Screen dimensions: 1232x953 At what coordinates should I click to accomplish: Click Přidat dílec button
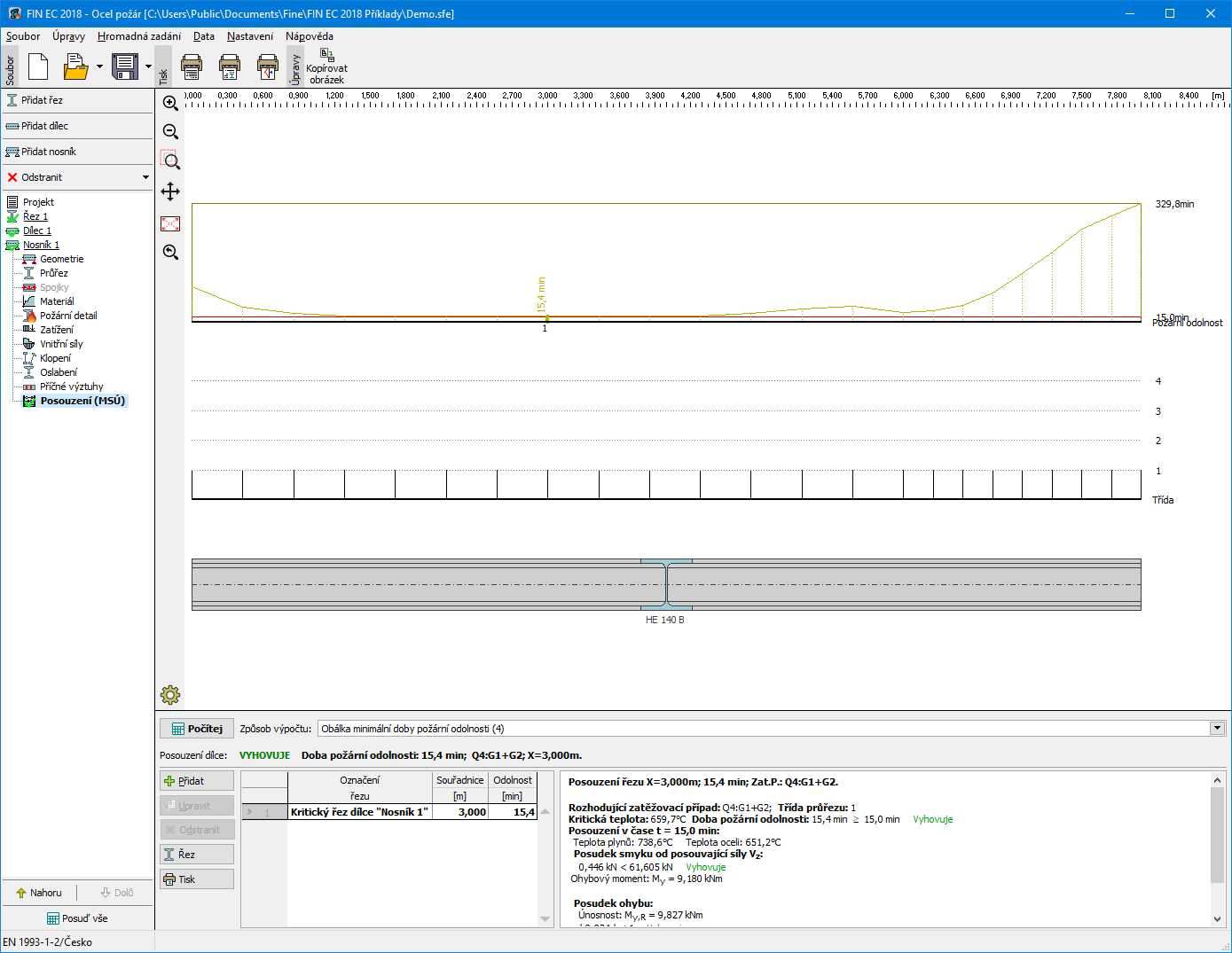[x=77, y=126]
